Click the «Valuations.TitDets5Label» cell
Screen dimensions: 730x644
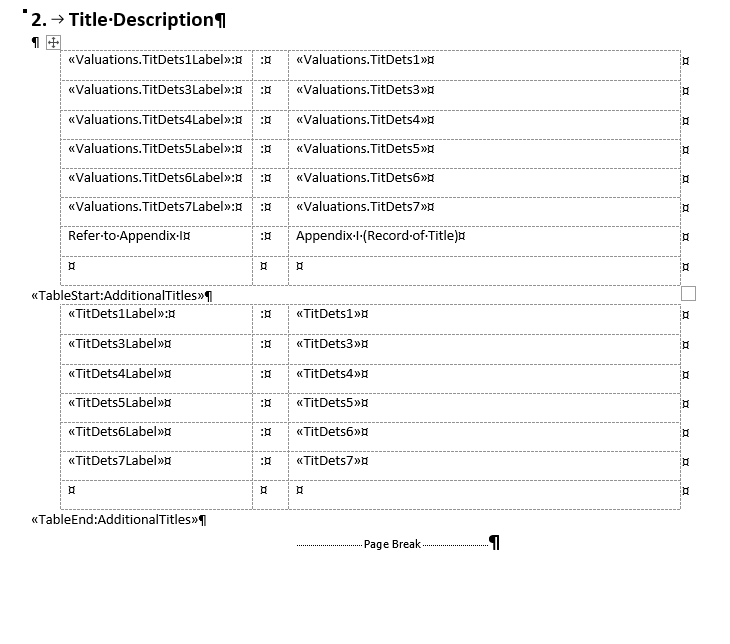[156, 154]
